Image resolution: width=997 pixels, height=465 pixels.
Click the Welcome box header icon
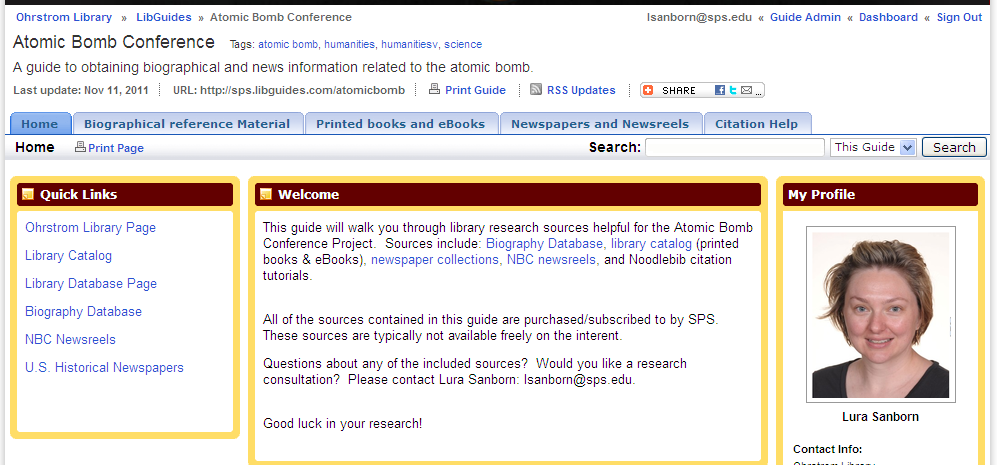[266, 194]
